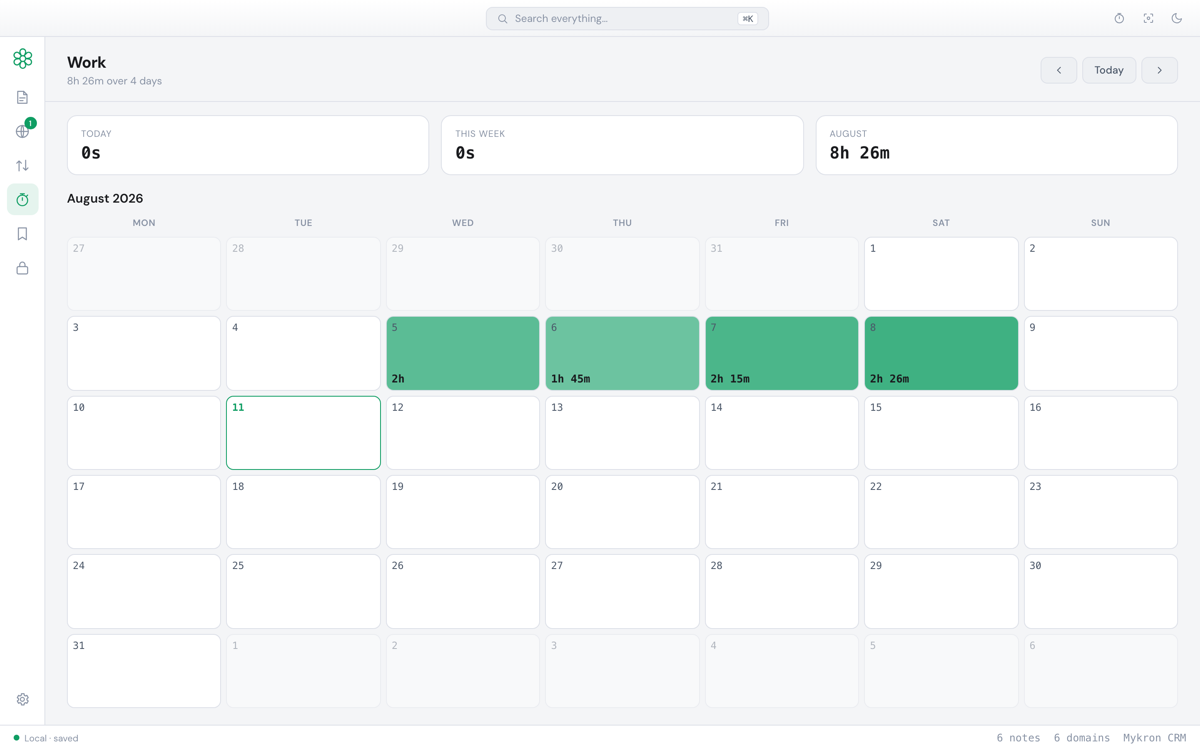The height and width of the screenshot is (750, 1200).
Task: Select August 7 cell with 2h 15m
Action: pyautogui.click(x=782, y=353)
